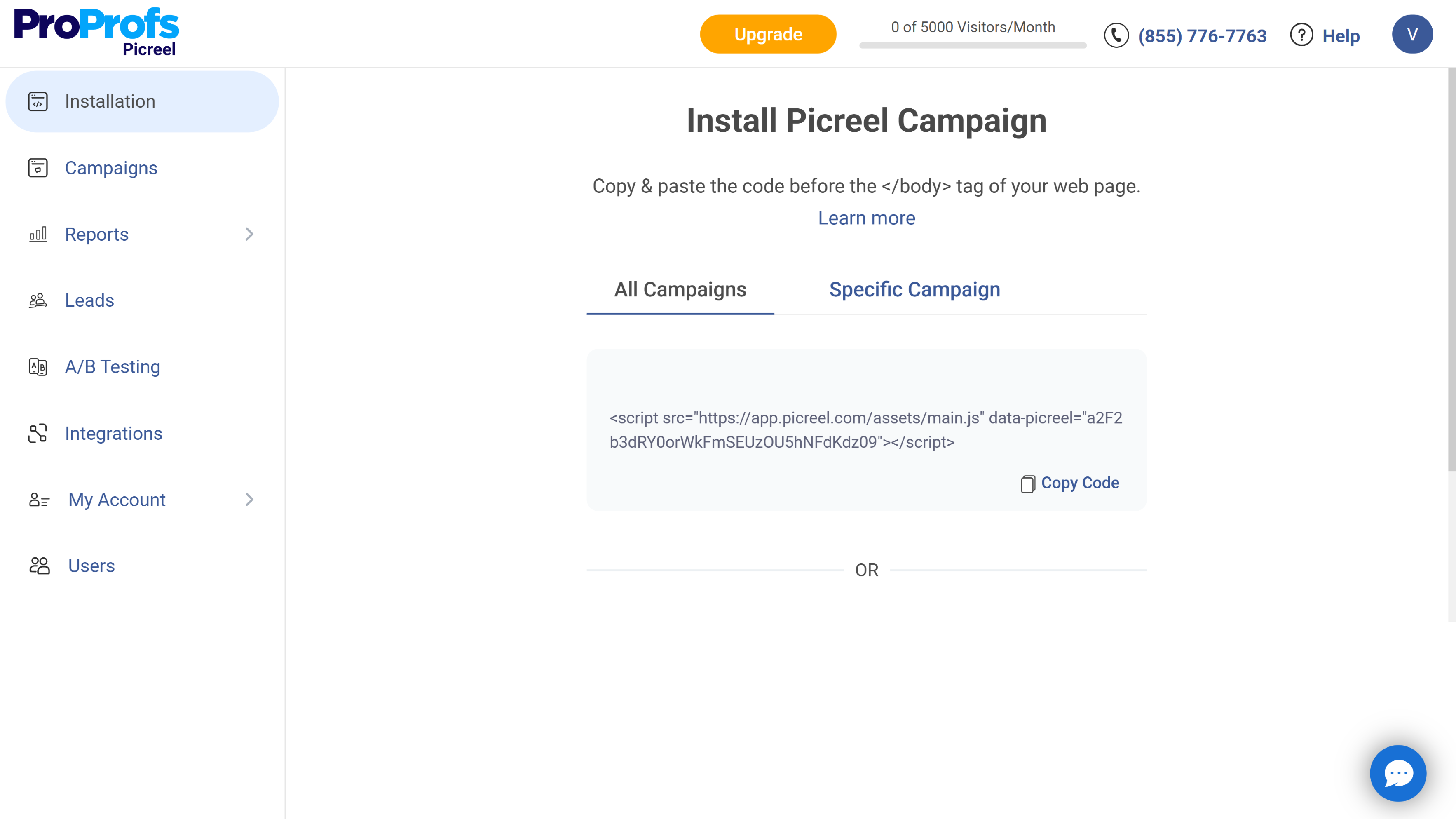
Task: Expand the Reports submenu chevron
Action: tap(249, 234)
